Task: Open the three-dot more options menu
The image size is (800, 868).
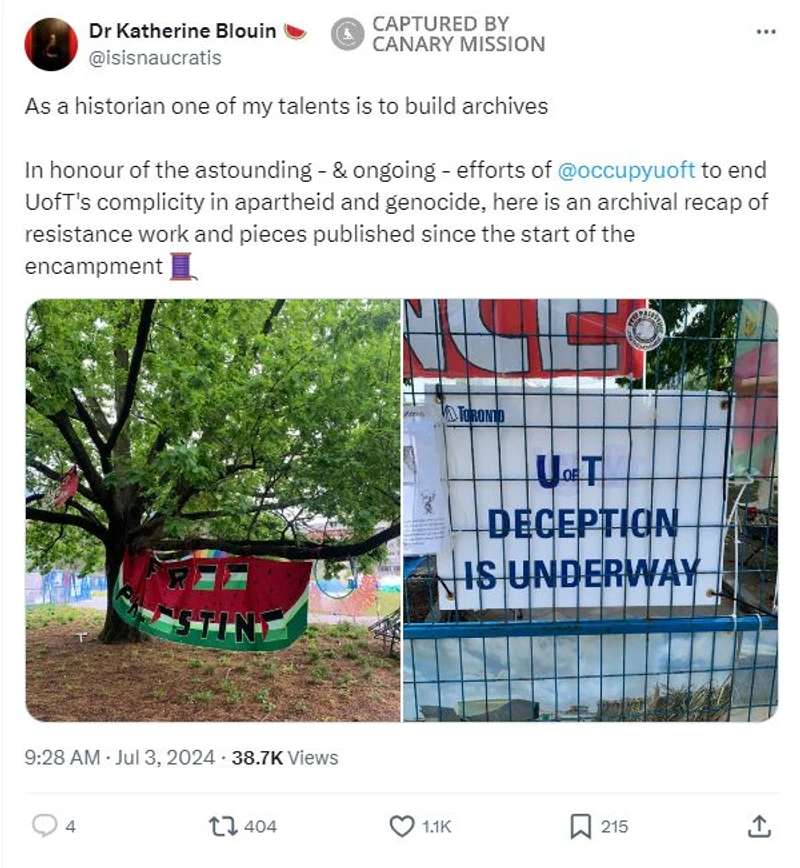Action: tap(766, 32)
